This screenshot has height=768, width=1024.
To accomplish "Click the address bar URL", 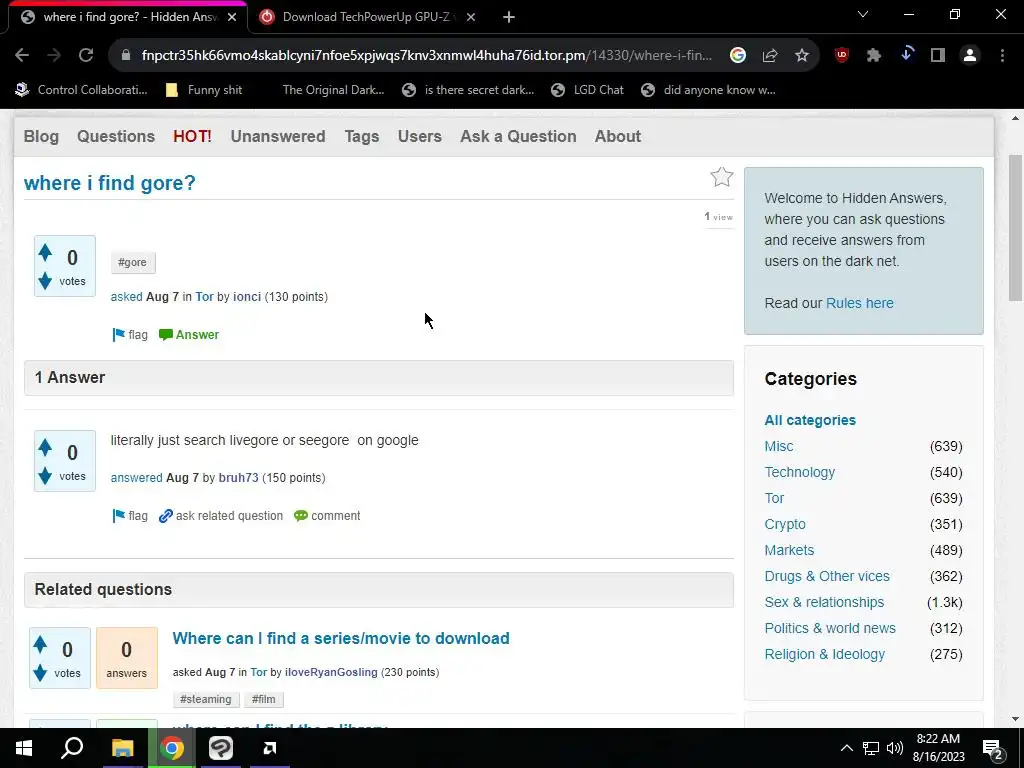I will (x=426, y=56).
